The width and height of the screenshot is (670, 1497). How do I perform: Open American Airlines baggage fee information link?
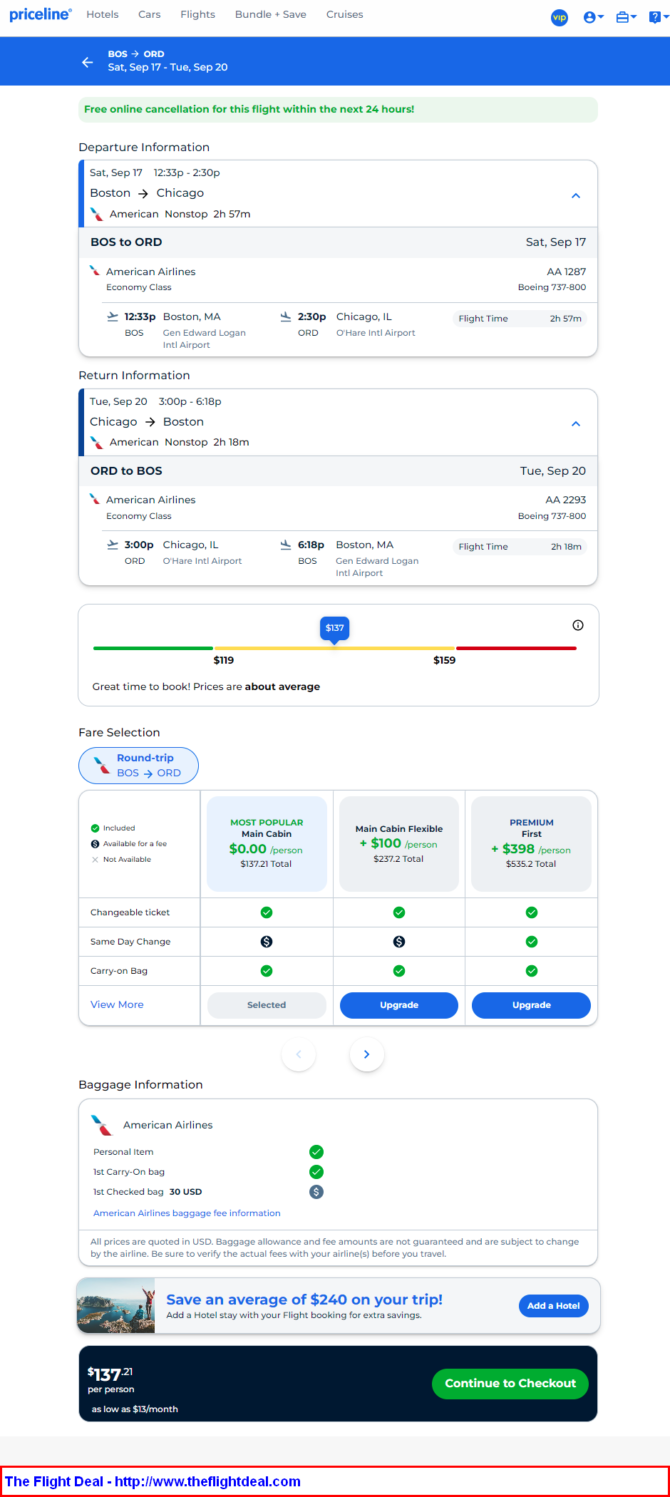187,1213
